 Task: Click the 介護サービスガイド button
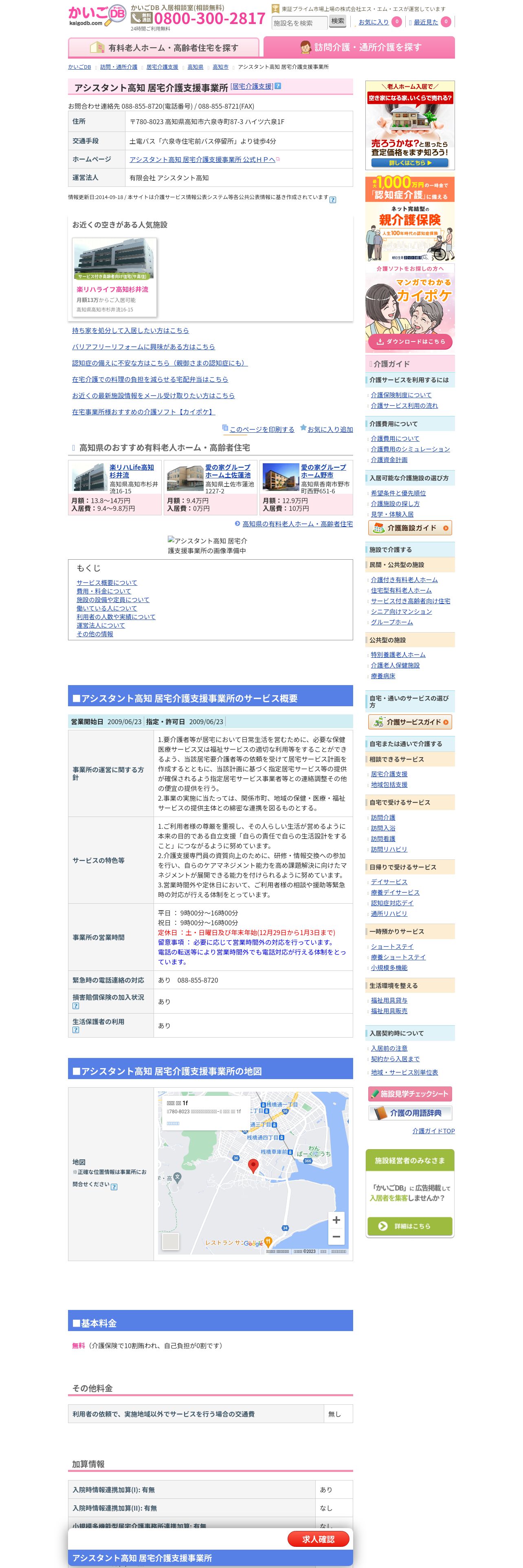[x=410, y=722]
